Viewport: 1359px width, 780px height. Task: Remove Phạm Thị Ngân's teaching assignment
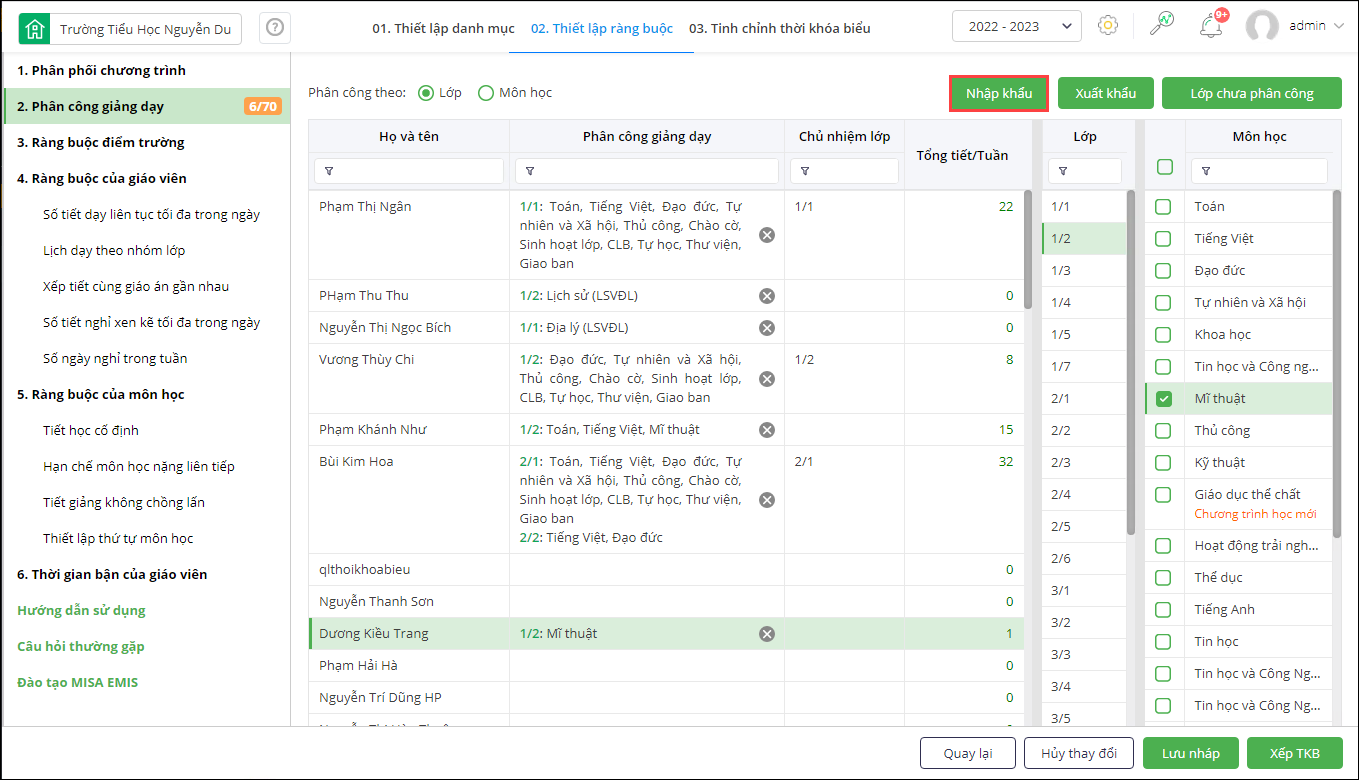766,235
